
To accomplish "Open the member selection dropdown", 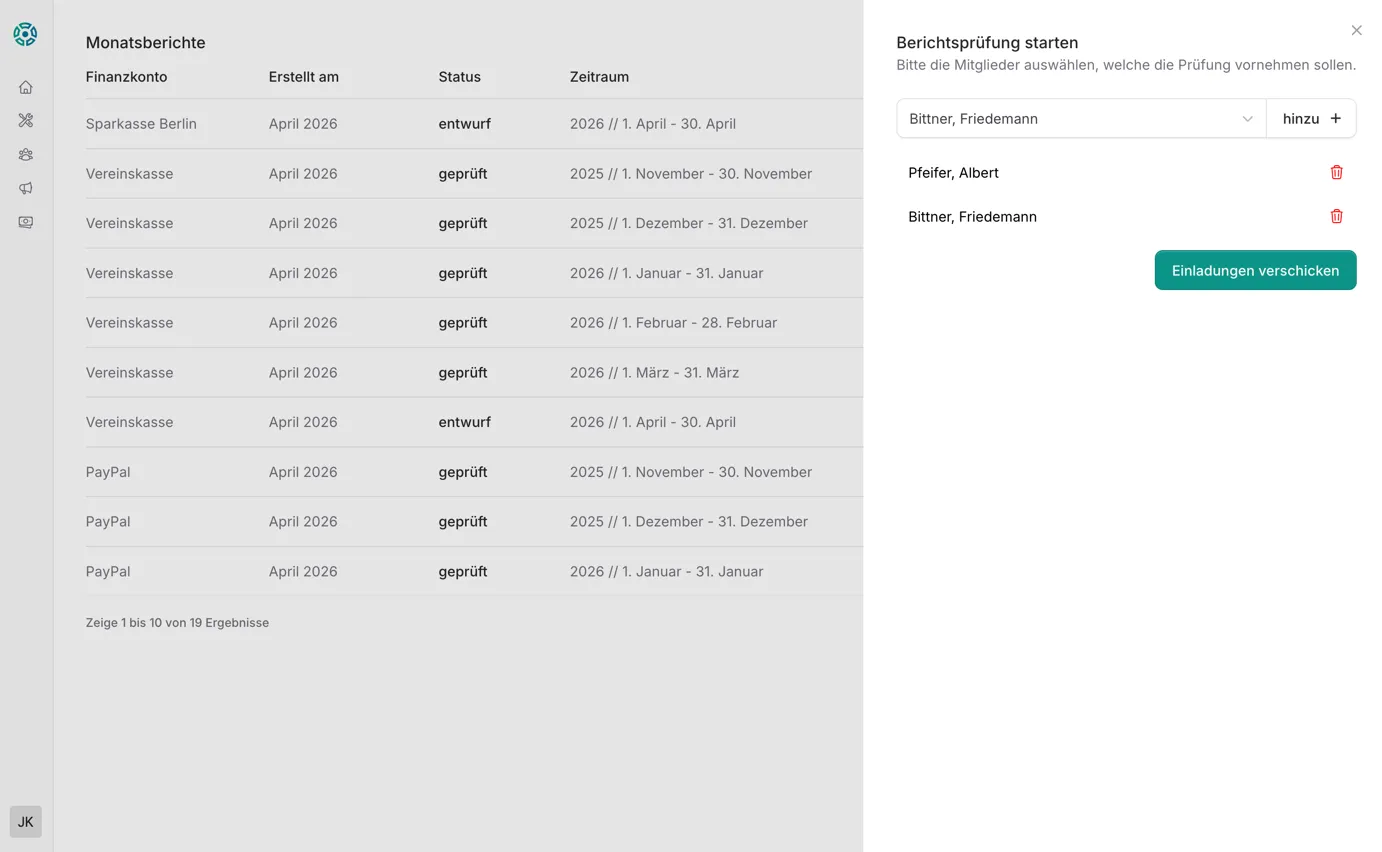I will tap(1080, 118).
